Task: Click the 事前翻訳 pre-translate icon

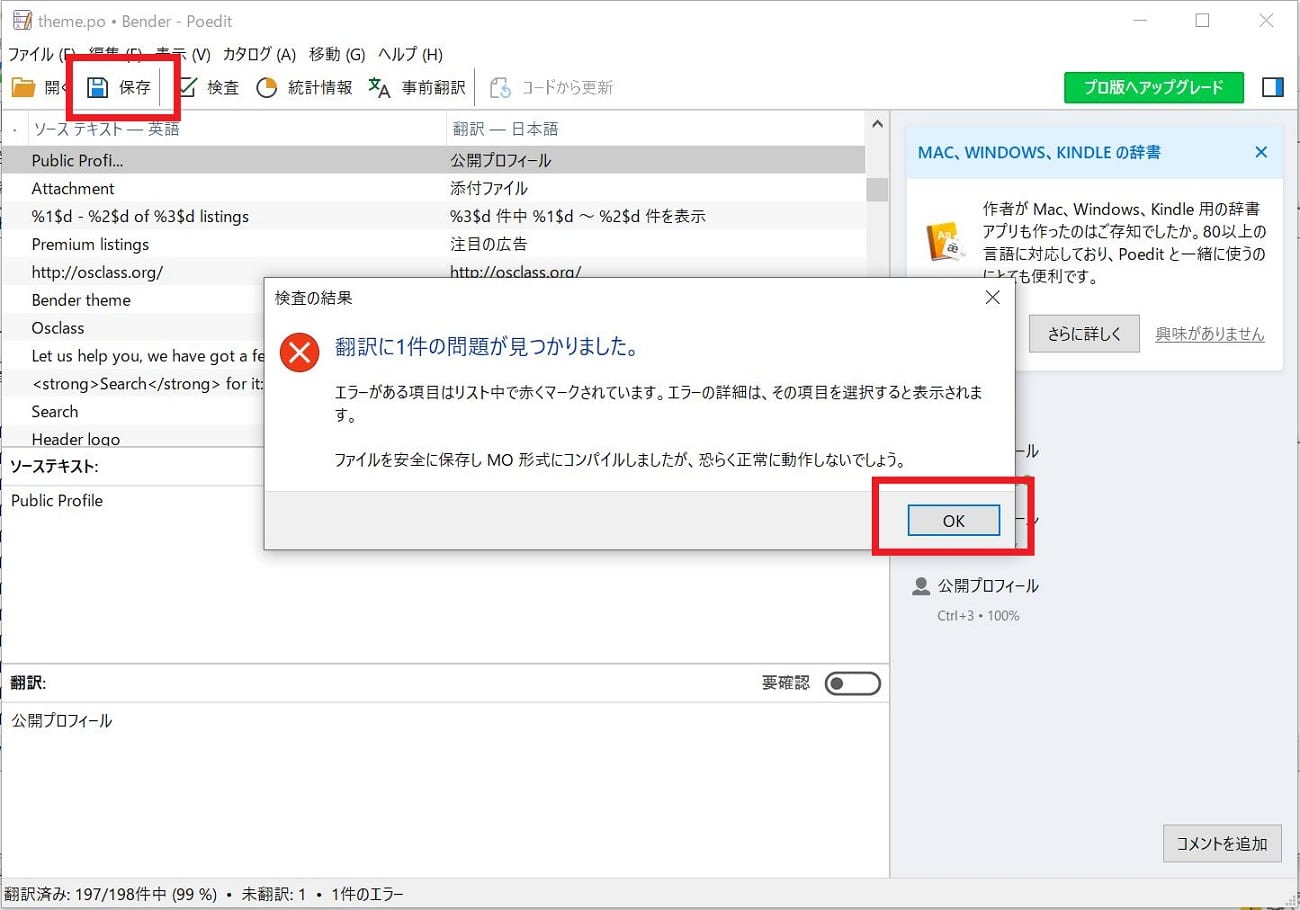Action: pyautogui.click(x=380, y=88)
